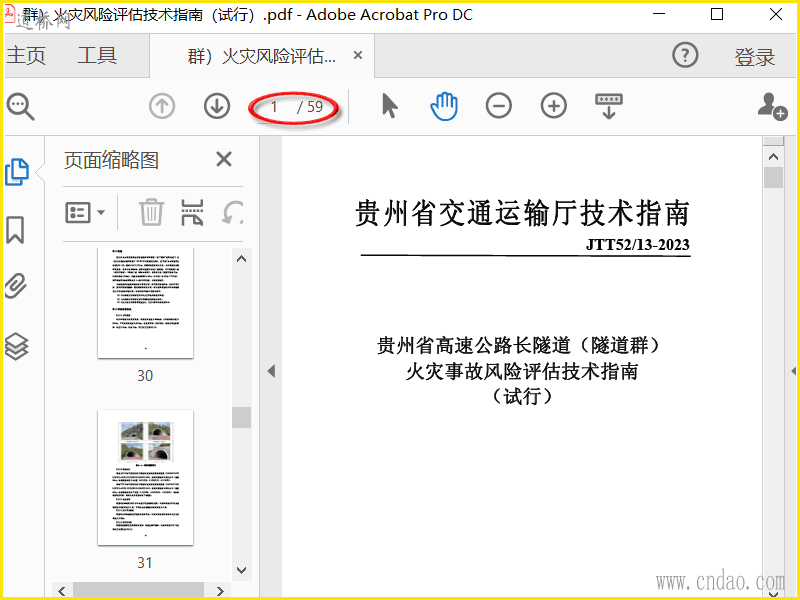Click the page label 30
The image size is (800, 600).
145,376
